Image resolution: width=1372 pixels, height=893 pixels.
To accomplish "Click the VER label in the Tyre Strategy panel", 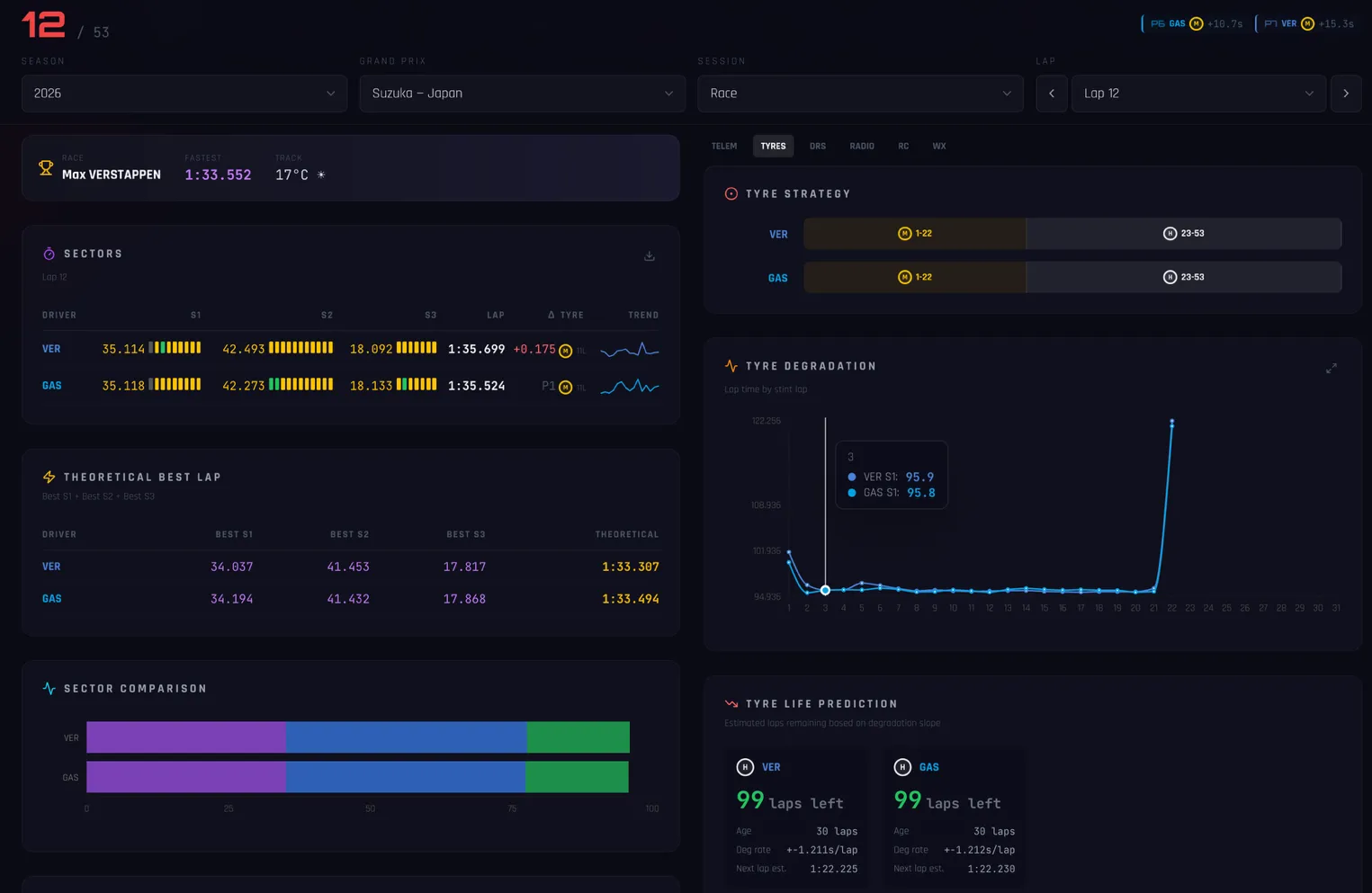I will [778, 235].
